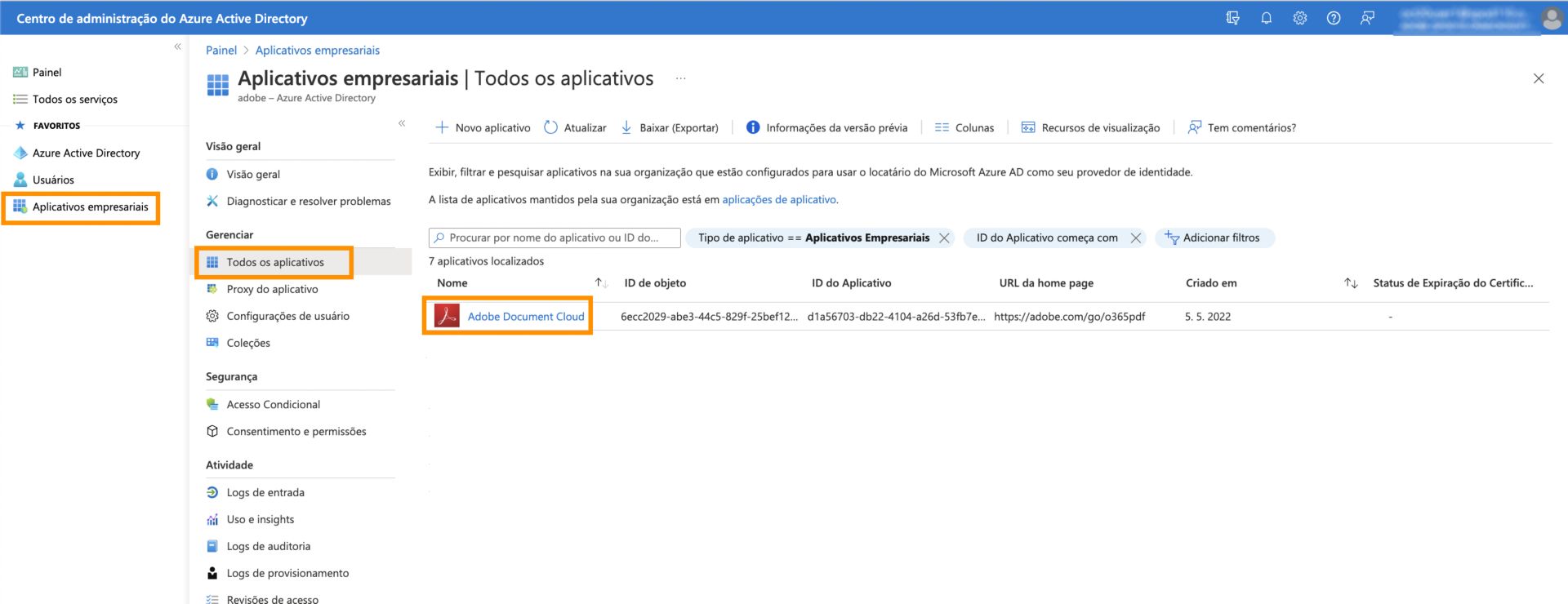The height and width of the screenshot is (604, 1568).
Task: Sort by the Nome column arrows
Action: point(601,282)
